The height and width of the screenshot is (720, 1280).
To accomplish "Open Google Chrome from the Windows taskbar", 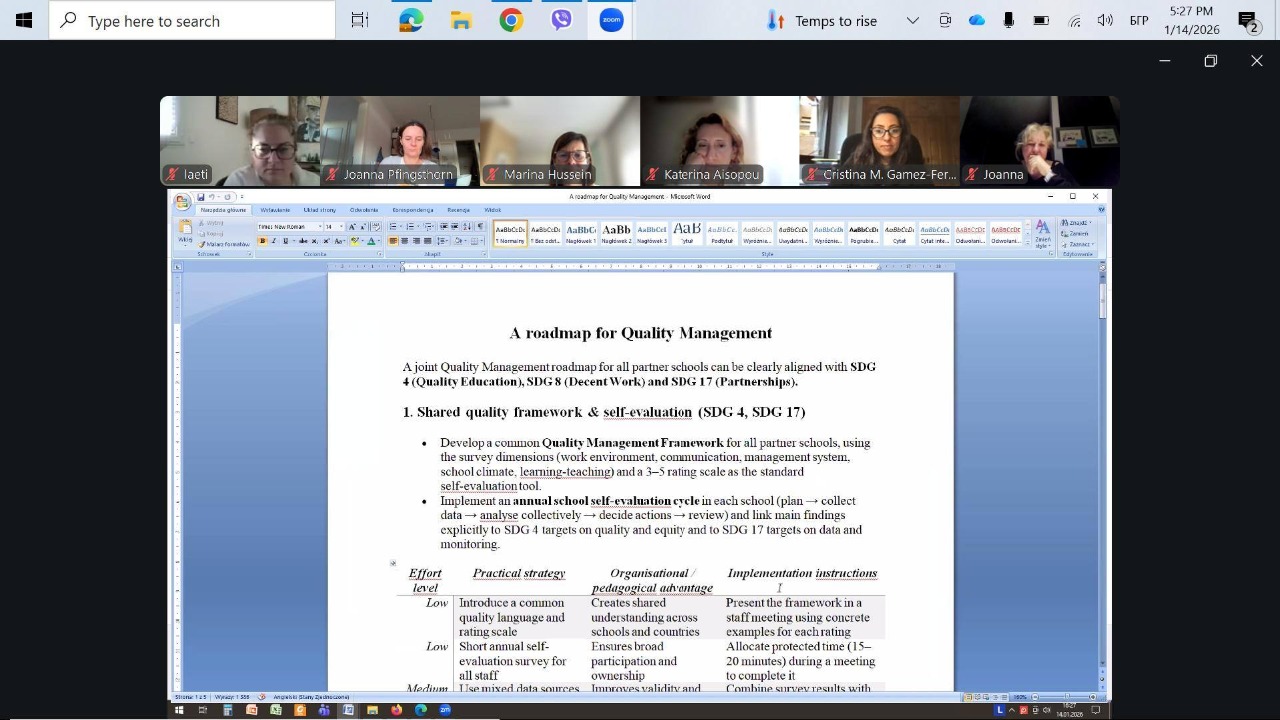I will (x=511, y=20).
